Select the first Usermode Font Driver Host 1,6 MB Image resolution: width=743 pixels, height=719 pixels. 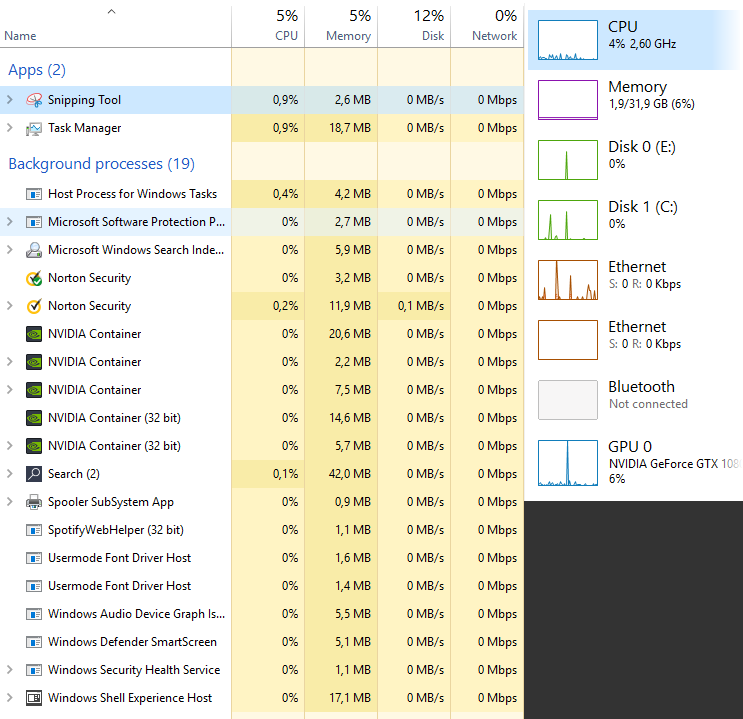(x=262, y=558)
